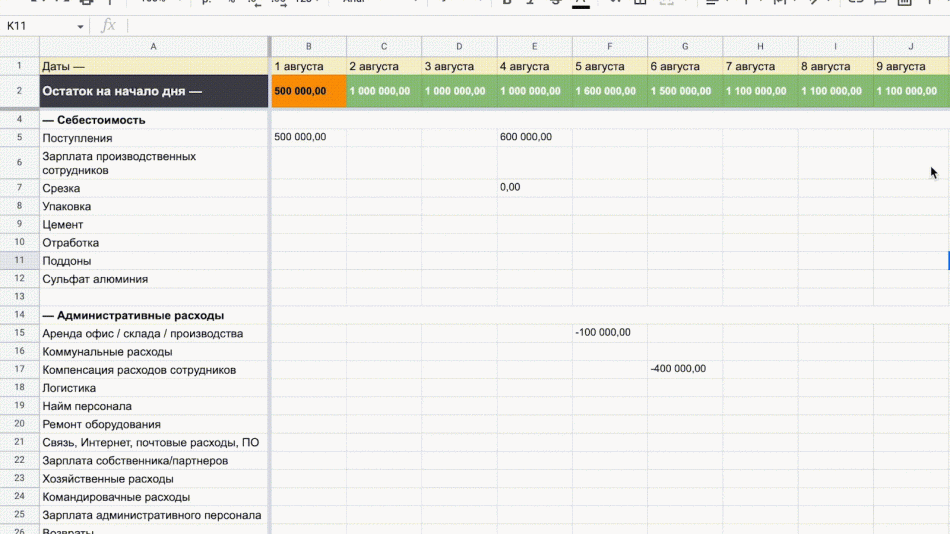
Task: Click the orange 500 000,00 balance cell
Action: click(309, 91)
